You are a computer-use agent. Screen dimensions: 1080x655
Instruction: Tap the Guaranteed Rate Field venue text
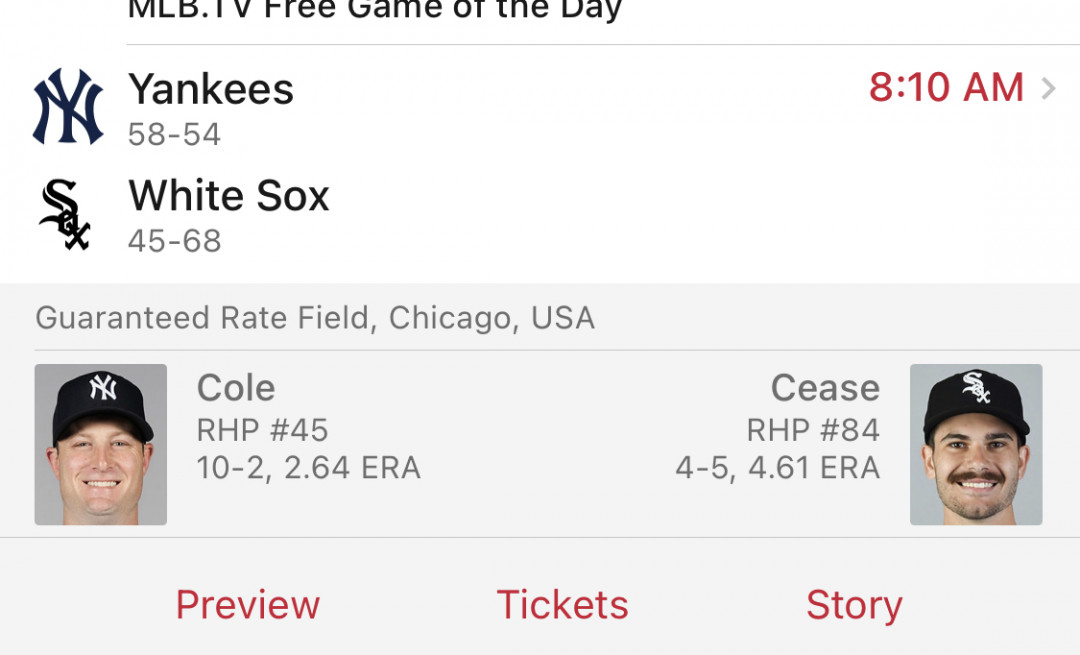pos(315,318)
